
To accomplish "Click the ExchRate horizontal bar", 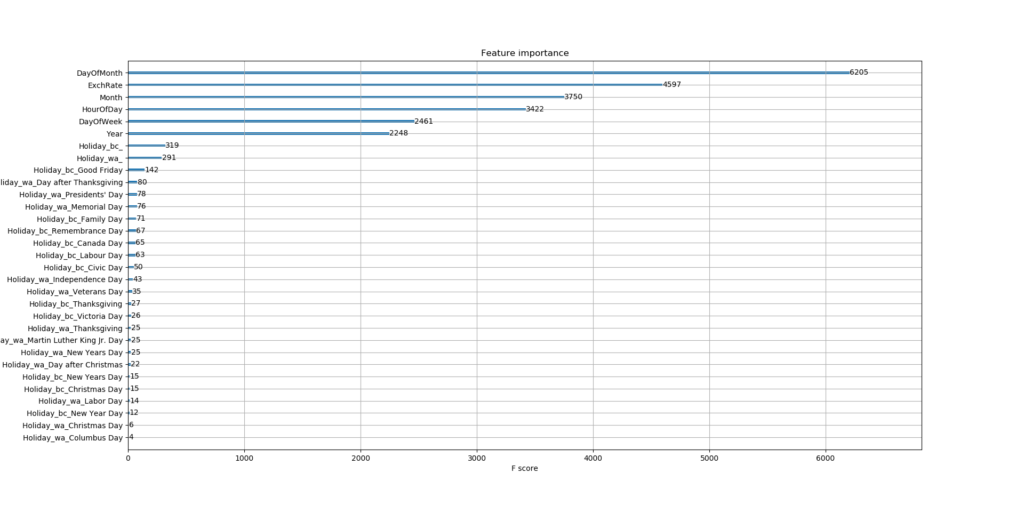I will (395, 85).
